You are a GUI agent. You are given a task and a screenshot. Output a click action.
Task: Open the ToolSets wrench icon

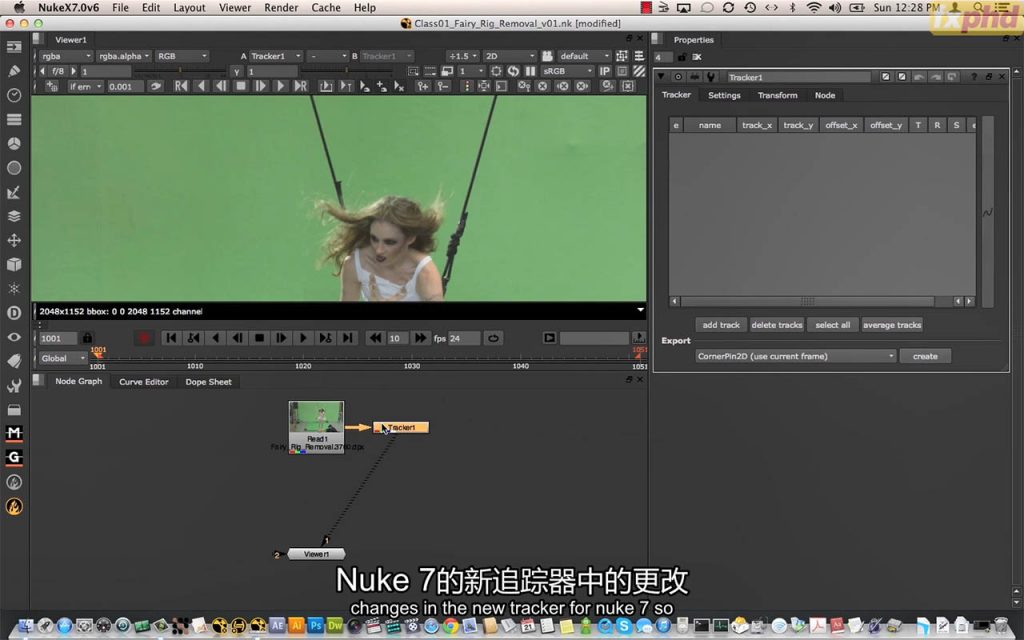(x=14, y=385)
